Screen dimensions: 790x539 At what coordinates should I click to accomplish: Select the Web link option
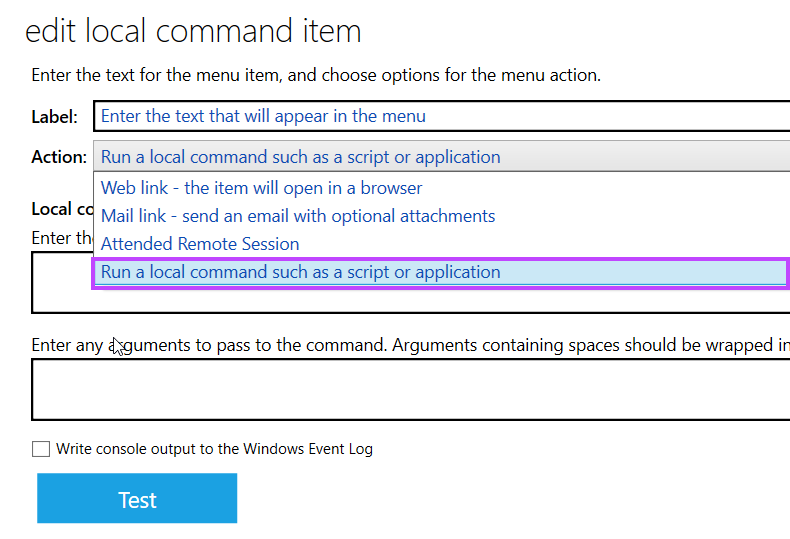(x=262, y=188)
